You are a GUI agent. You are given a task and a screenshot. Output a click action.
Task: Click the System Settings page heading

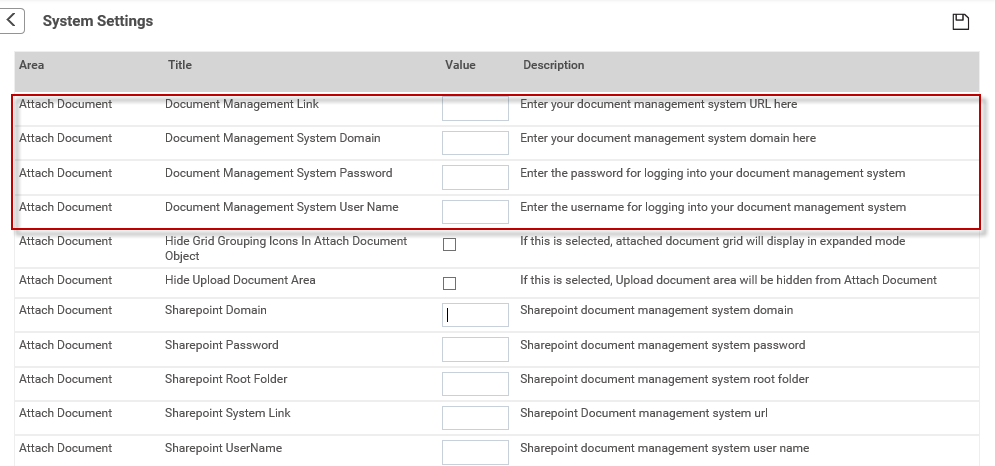[x=98, y=21]
